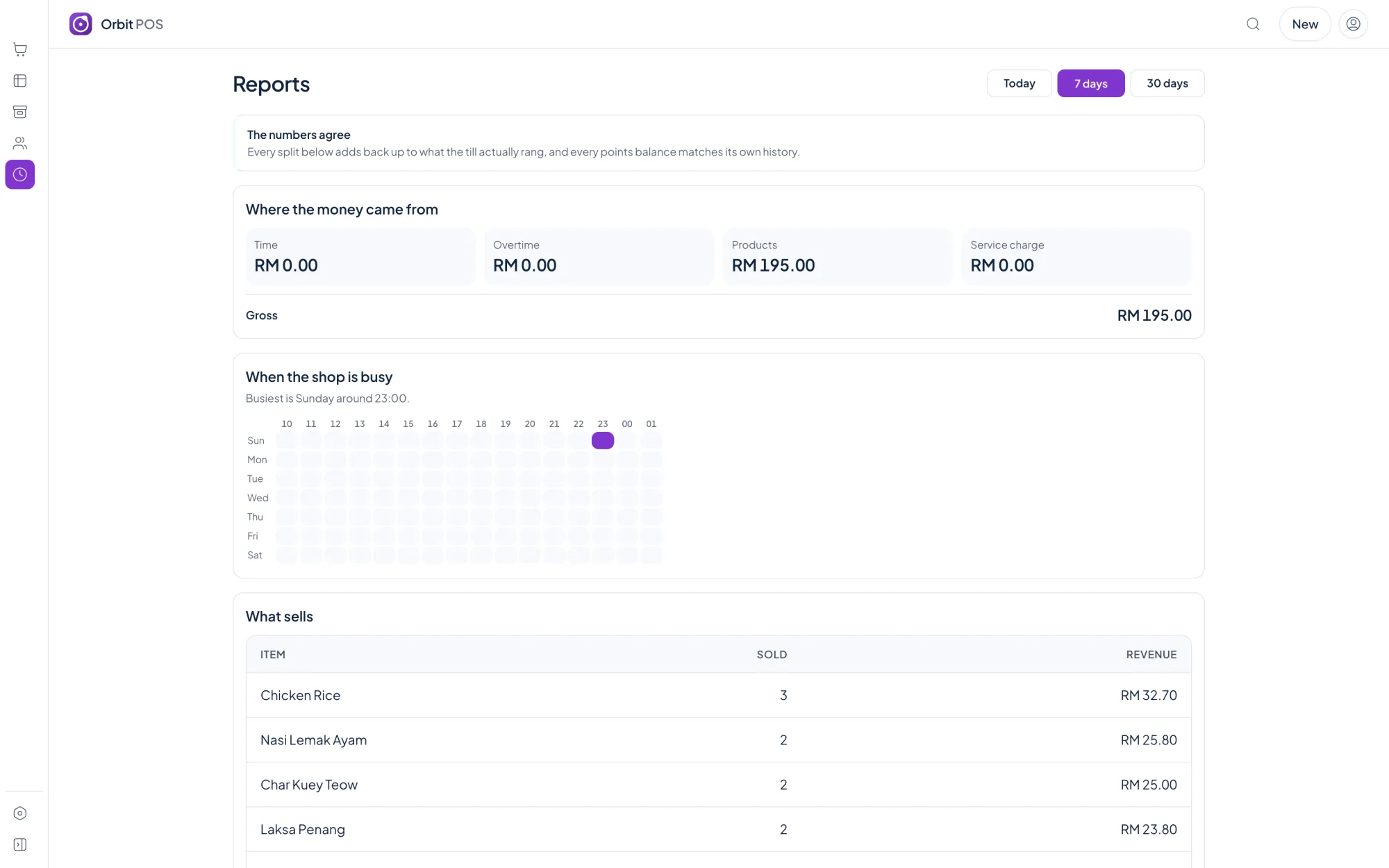Click Chicken Rice revenue RM 32.70
The image size is (1389, 868).
coord(1149,695)
